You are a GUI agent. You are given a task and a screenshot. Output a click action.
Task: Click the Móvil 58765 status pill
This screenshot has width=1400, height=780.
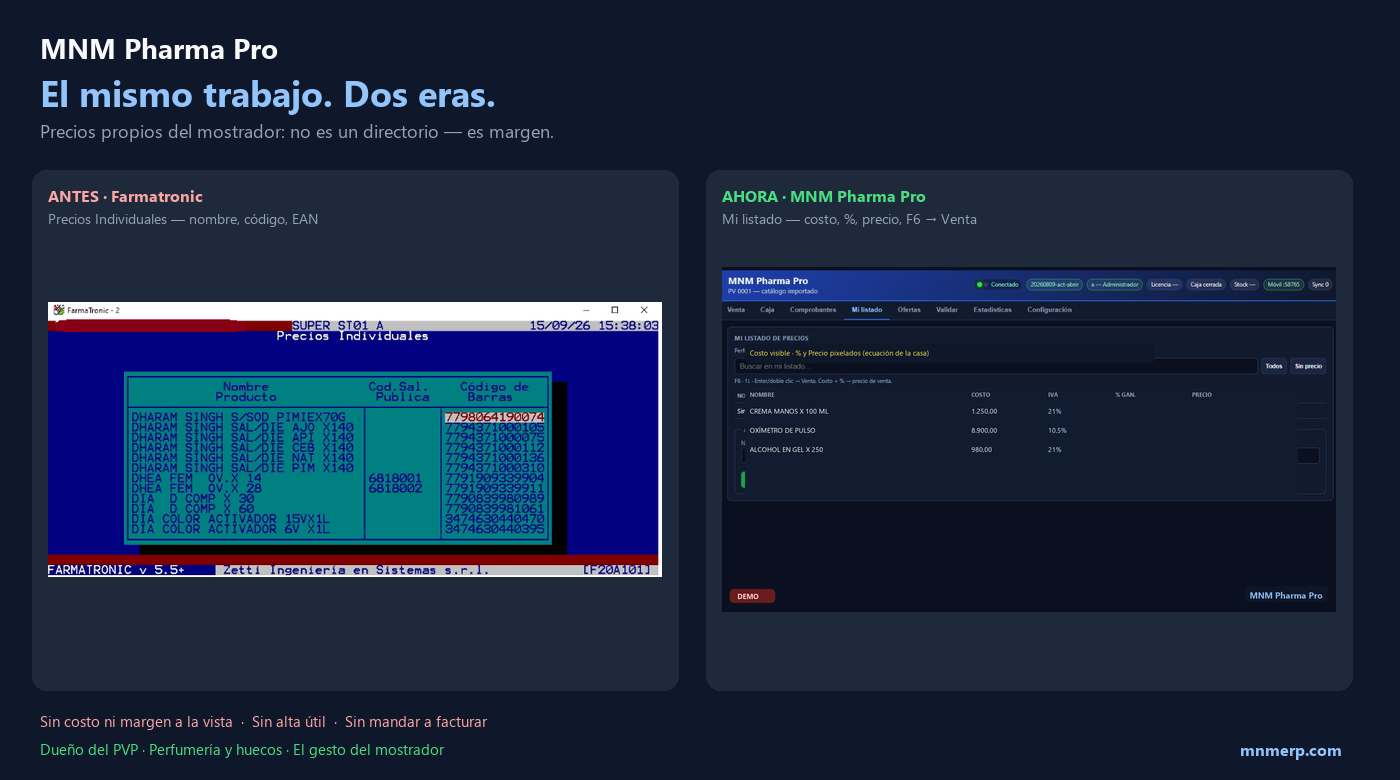tap(1284, 284)
